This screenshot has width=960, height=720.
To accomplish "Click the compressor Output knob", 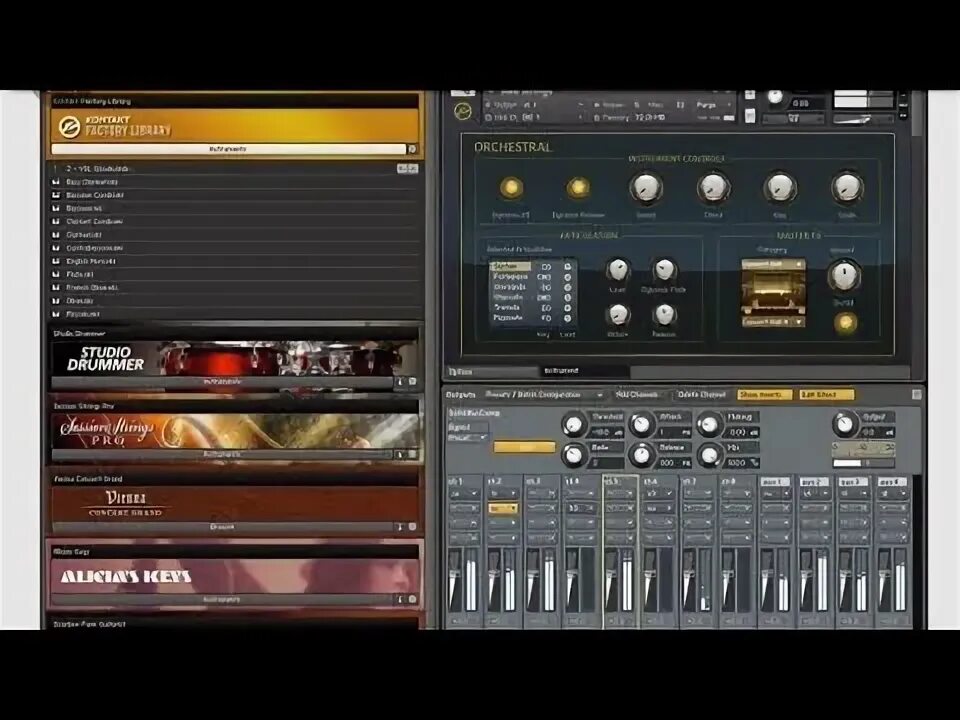I will tap(844, 423).
